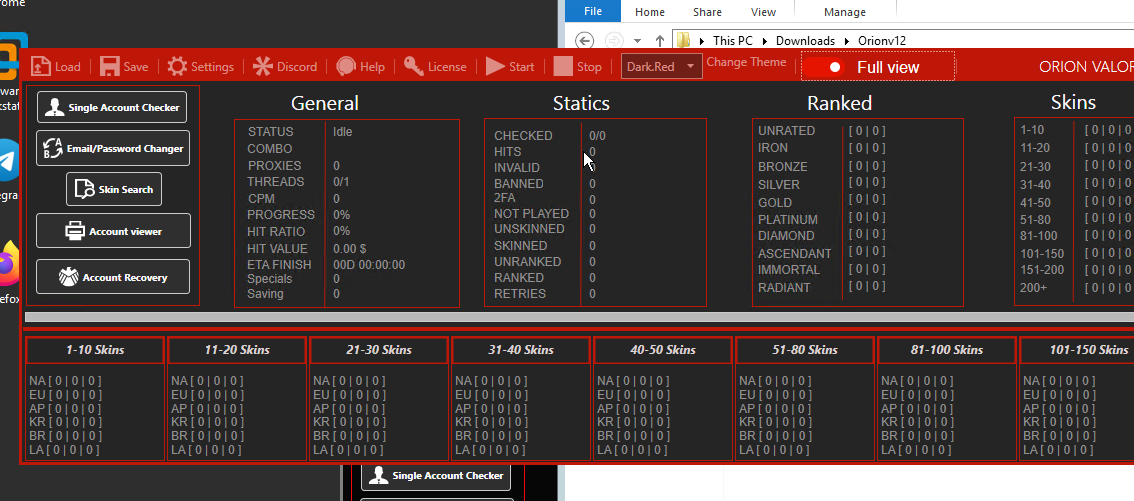Open the Dark.Red theme dropdown
This screenshot has width=1134, height=501.
[661, 67]
